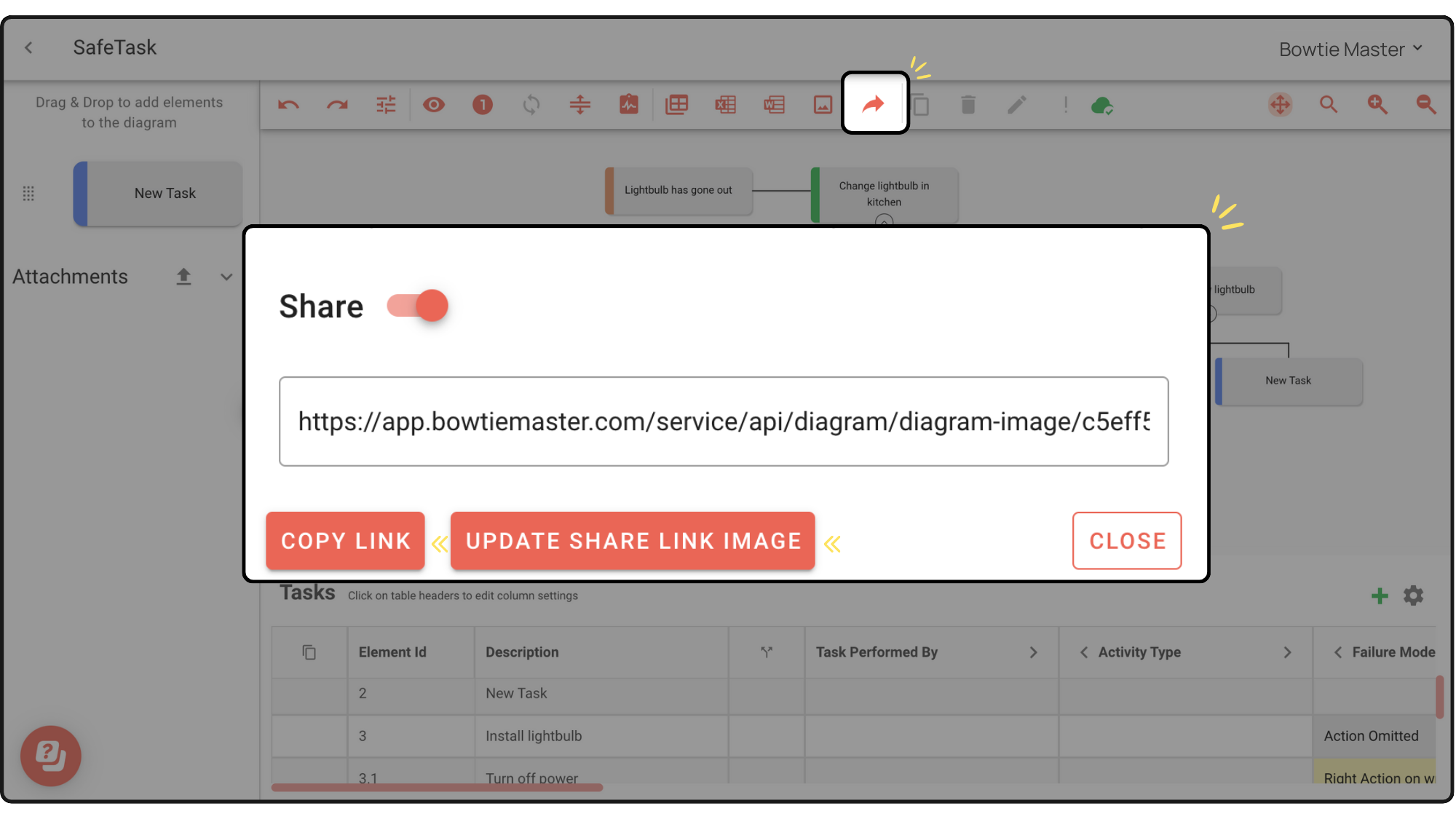Image resolution: width=1456 pixels, height=819 pixels.
Task: Redo the last action
Action: click(336, 105)
